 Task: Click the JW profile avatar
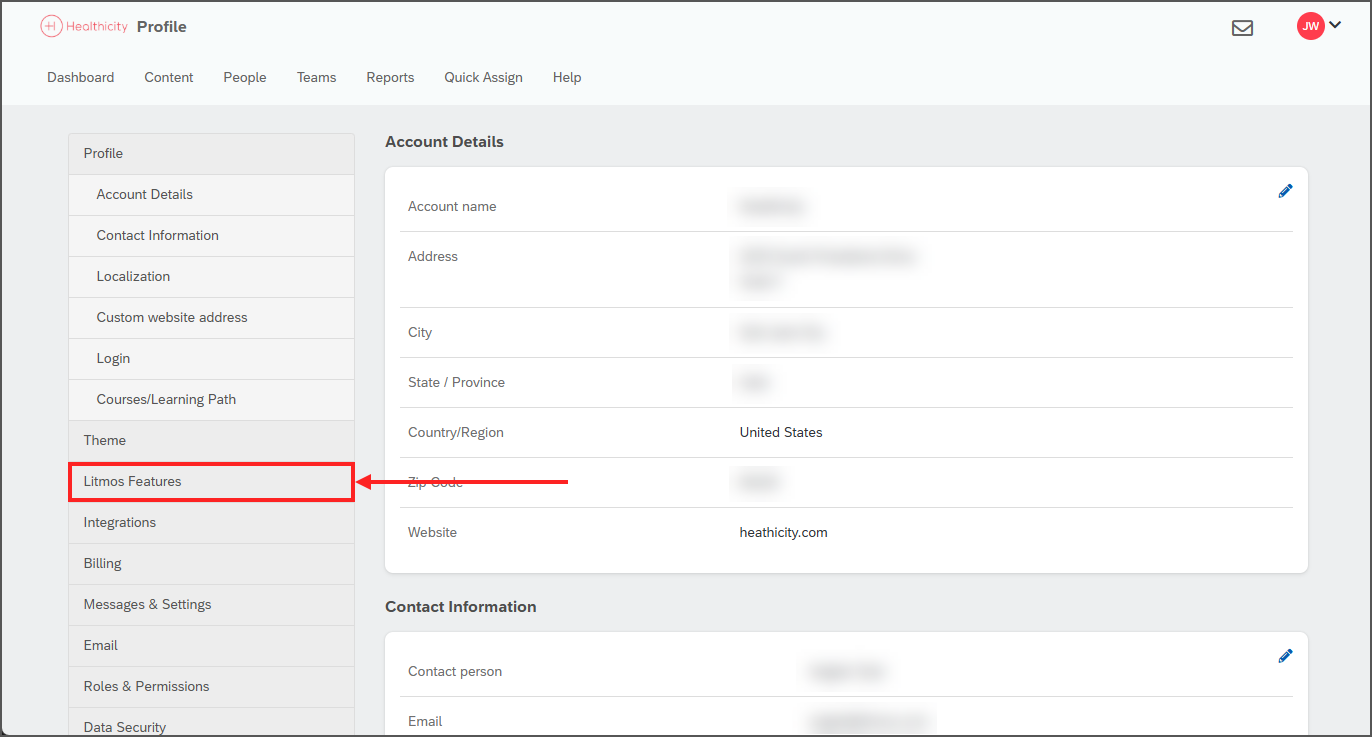(1311, 26)
